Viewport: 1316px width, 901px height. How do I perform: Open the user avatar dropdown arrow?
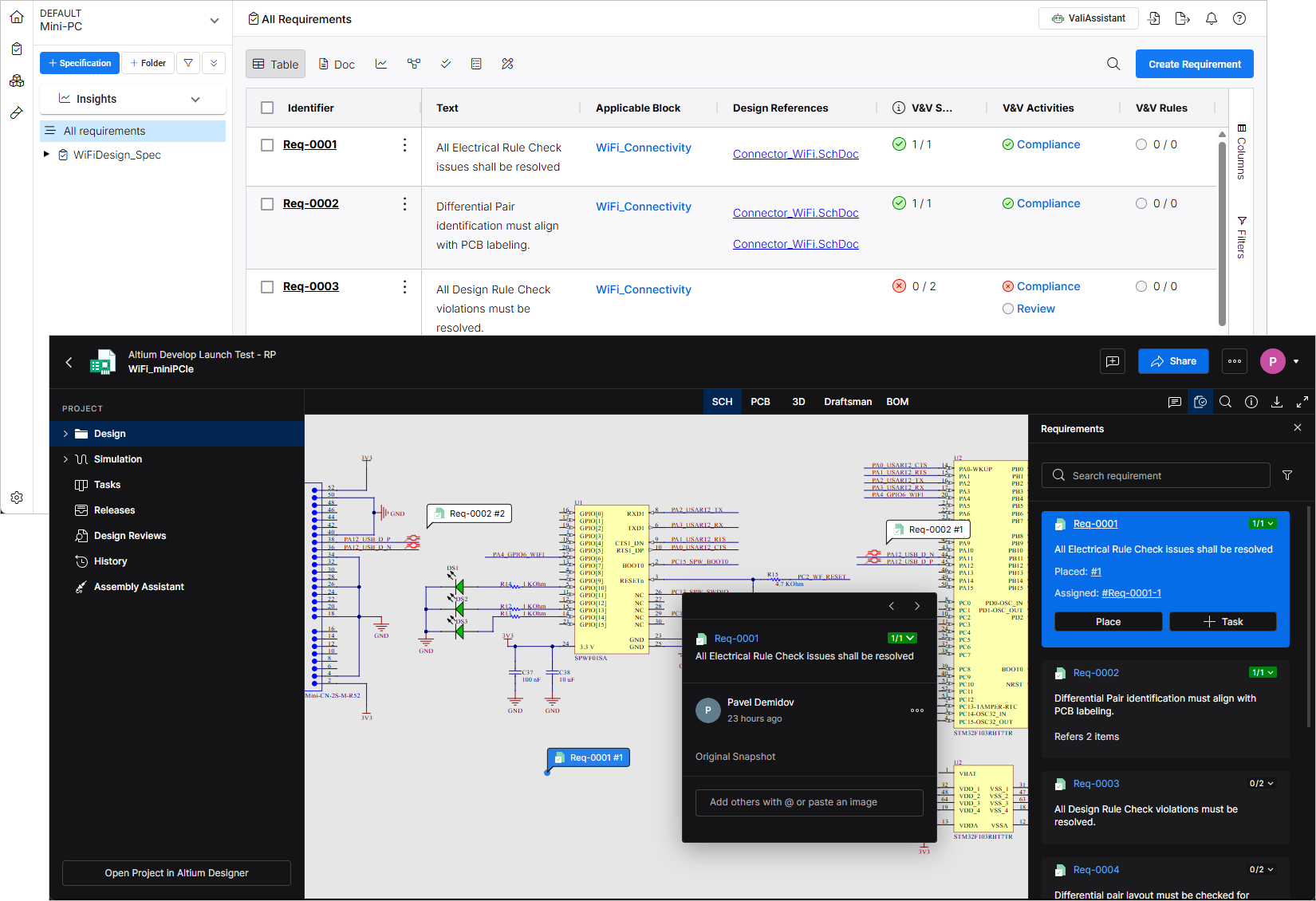[x=1296, y=361]
